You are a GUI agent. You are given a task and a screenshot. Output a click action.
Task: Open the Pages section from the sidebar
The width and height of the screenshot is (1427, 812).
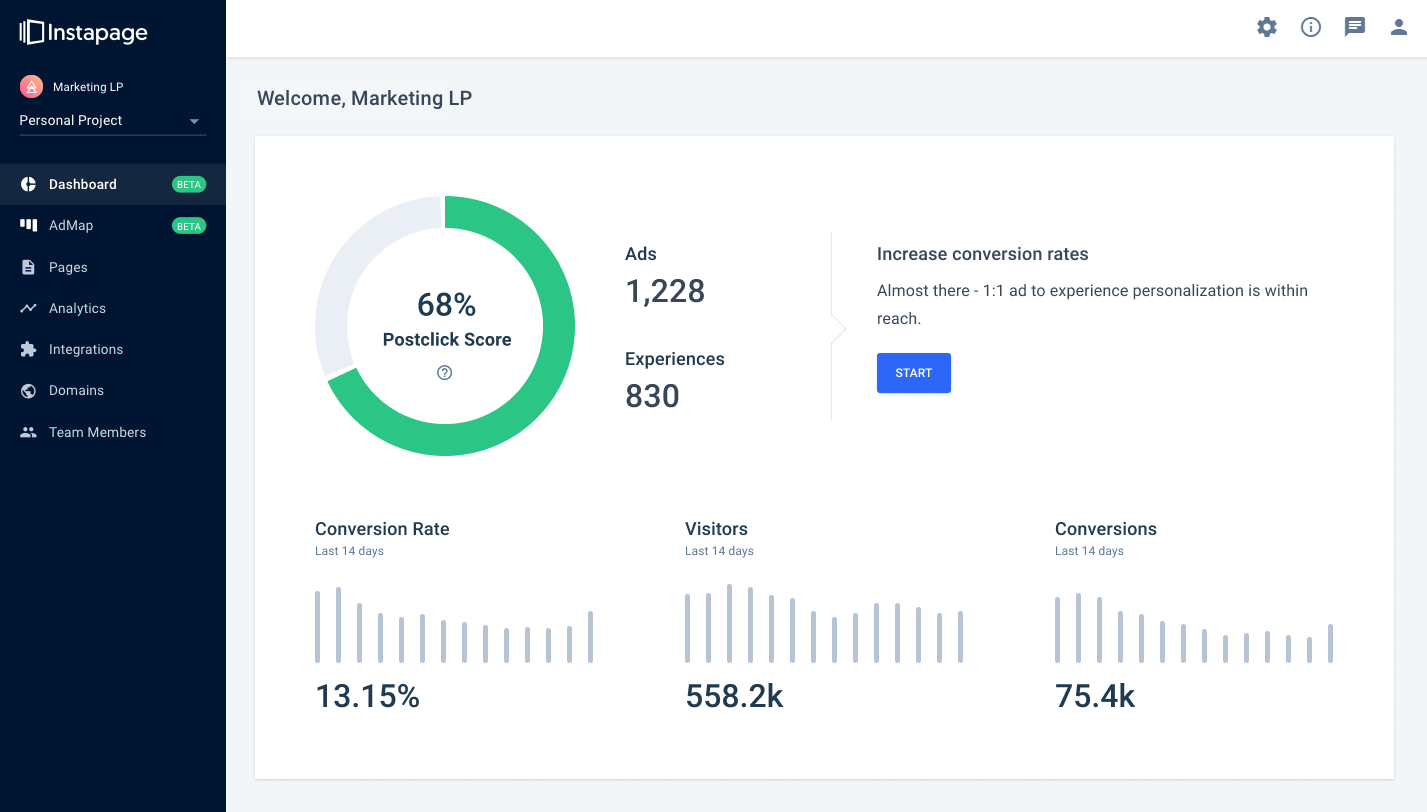point(66,266)
